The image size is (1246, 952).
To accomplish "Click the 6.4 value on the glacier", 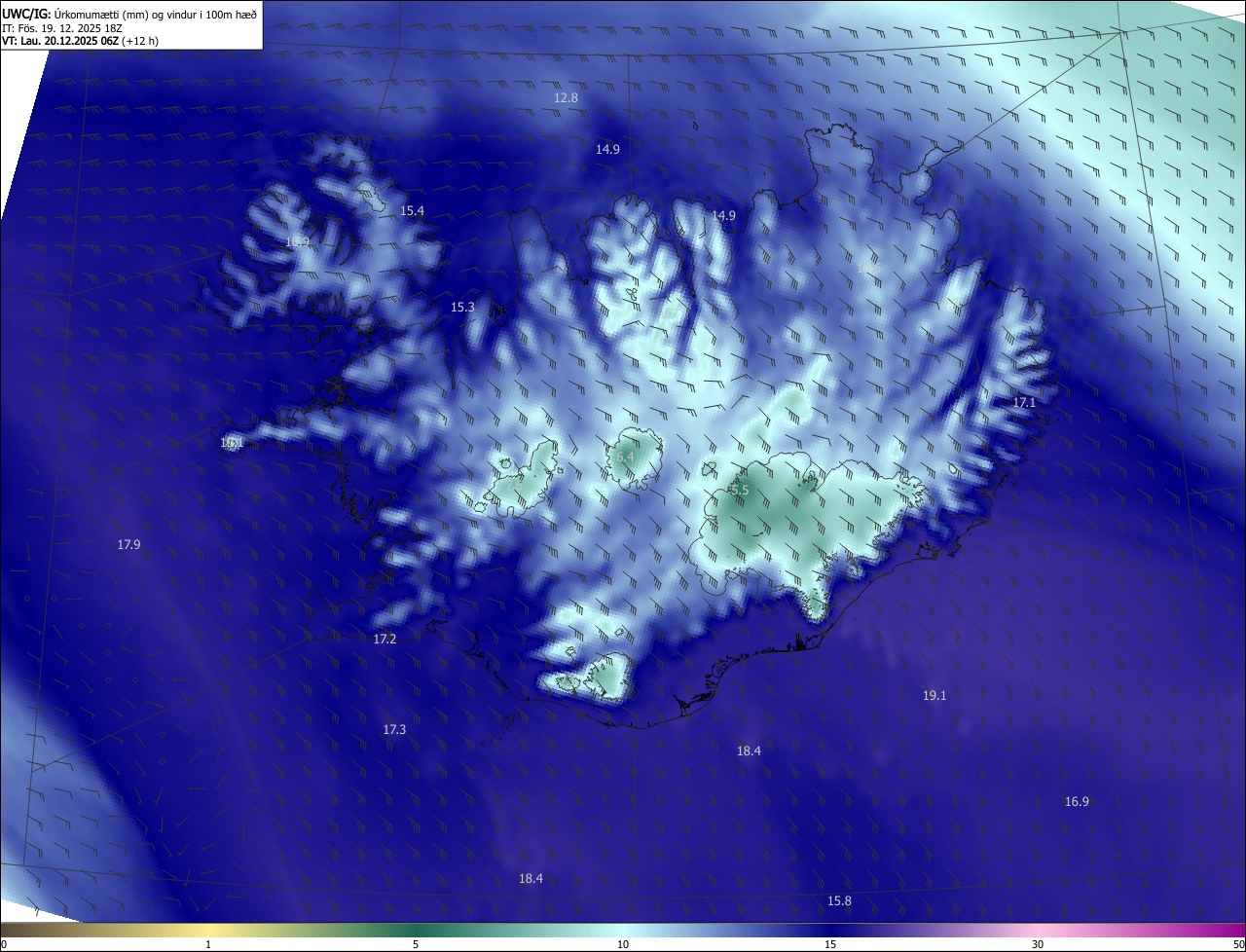I will point(625,458).
